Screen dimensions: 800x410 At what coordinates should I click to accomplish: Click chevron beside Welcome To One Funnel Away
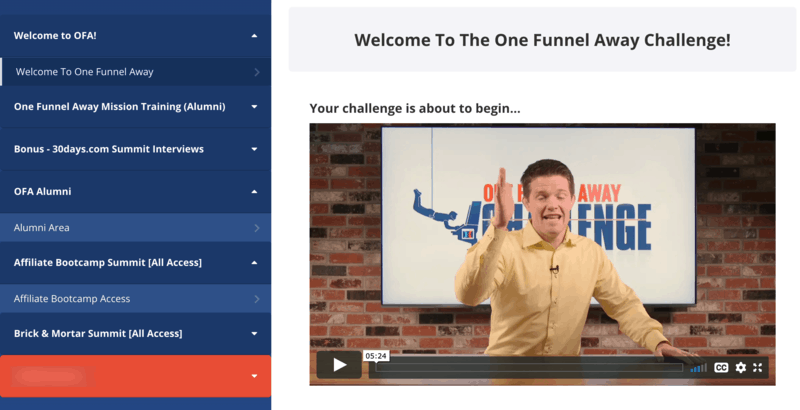click(257, 72)
